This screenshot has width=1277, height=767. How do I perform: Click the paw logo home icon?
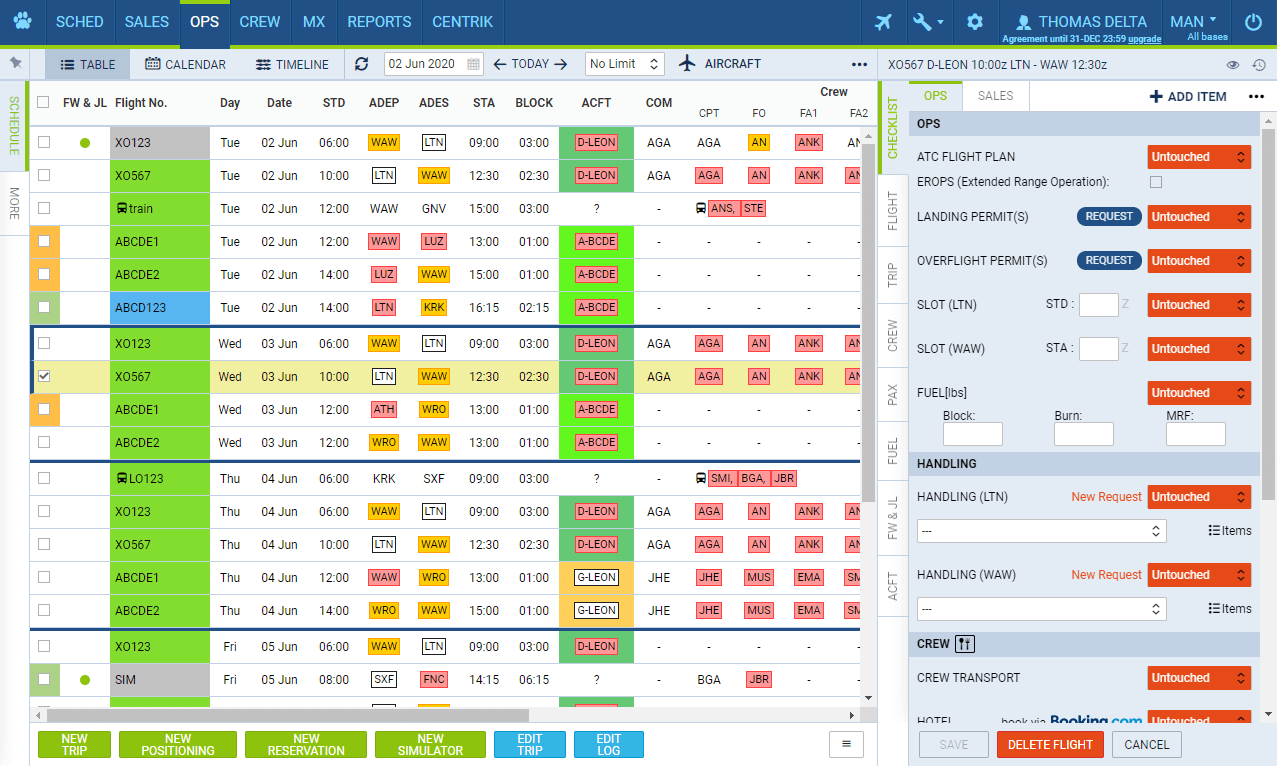(22, 22)
